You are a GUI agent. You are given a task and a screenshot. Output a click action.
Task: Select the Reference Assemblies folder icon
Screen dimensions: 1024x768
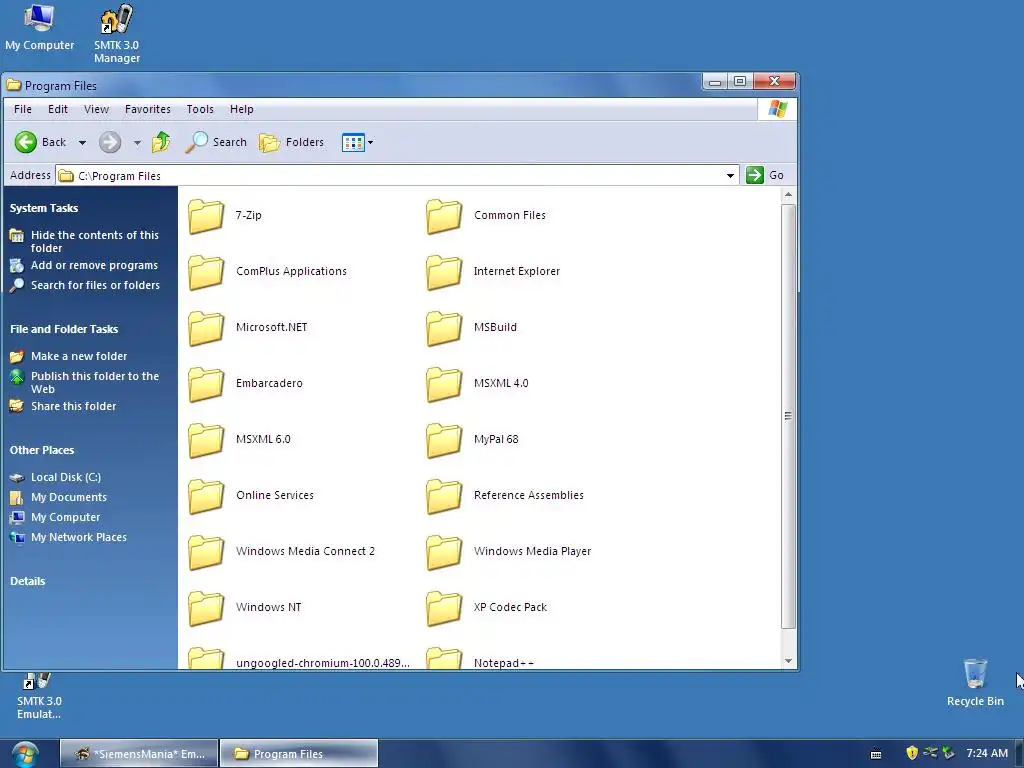pos(444,497)
